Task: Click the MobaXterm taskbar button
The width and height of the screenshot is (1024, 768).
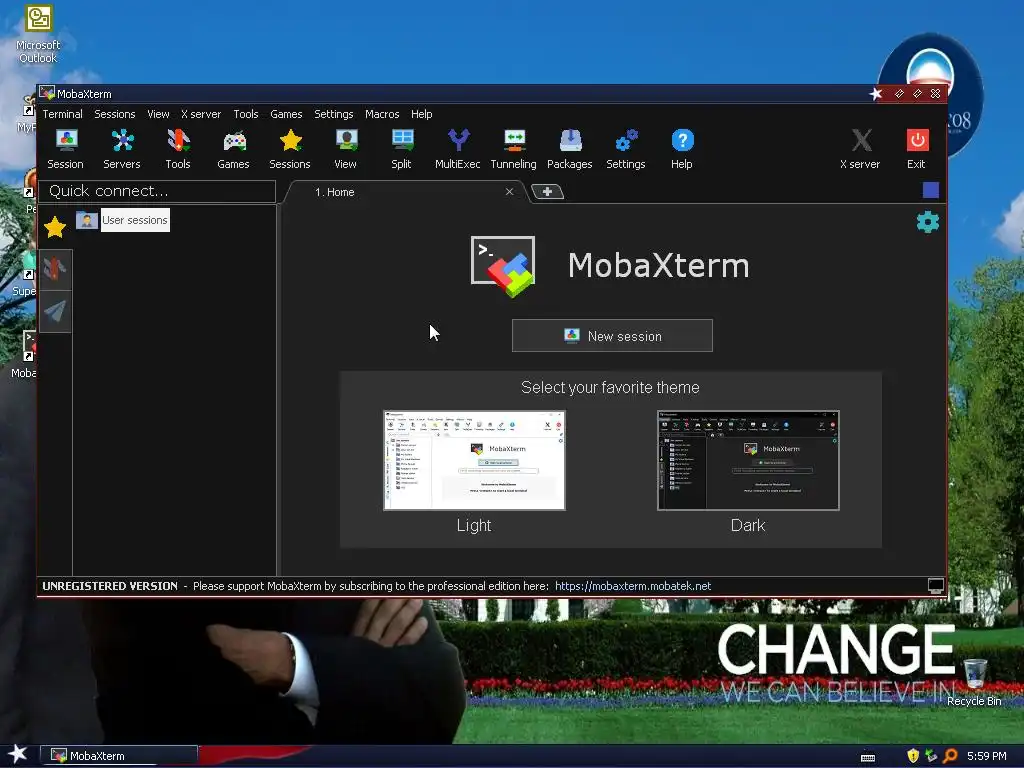Action: (x=119, y=756)
